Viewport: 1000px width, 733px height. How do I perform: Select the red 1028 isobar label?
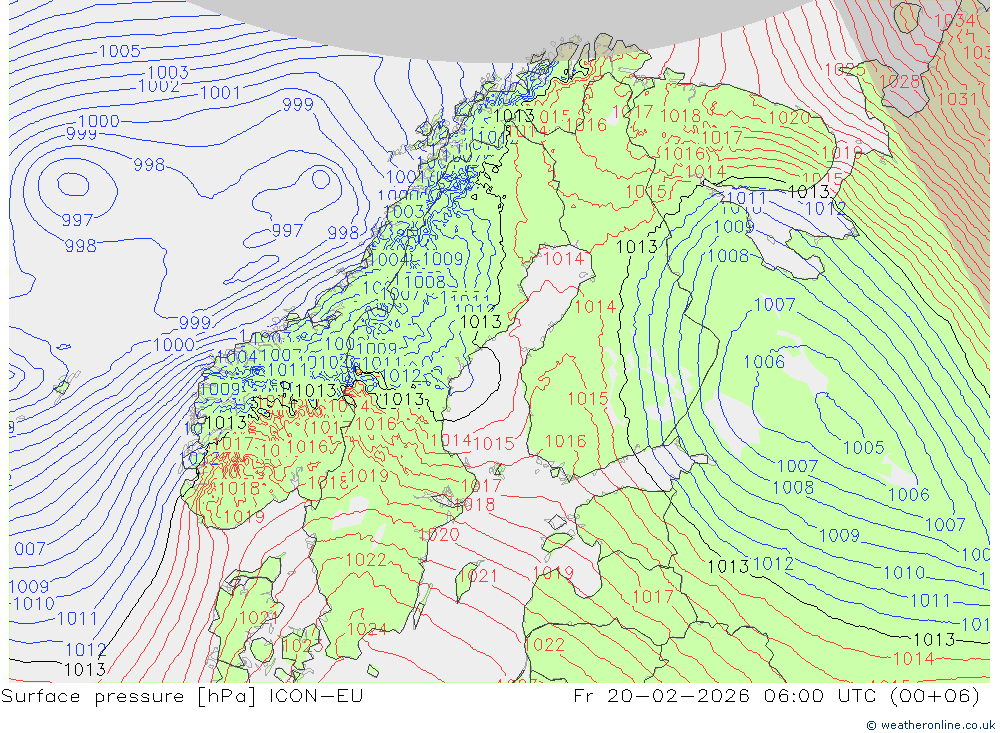[900, 82]
